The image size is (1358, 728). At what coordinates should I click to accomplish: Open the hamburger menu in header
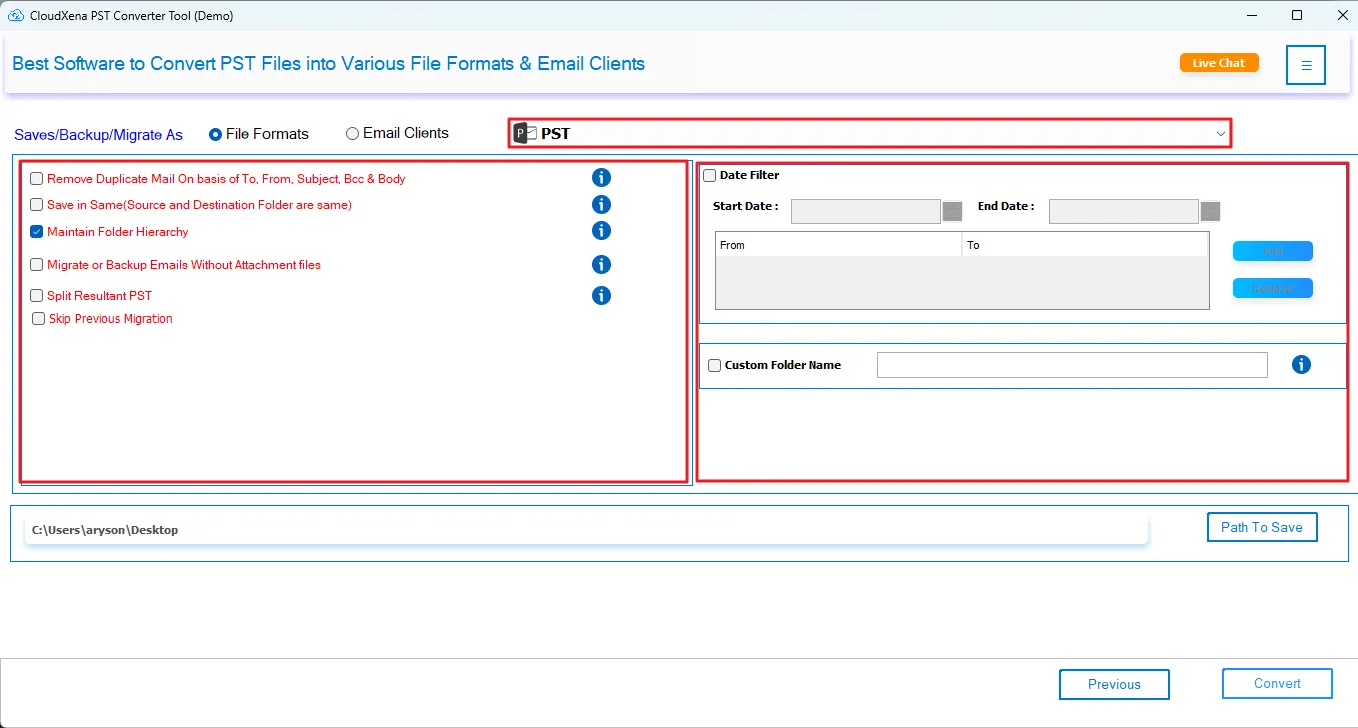1306,65
